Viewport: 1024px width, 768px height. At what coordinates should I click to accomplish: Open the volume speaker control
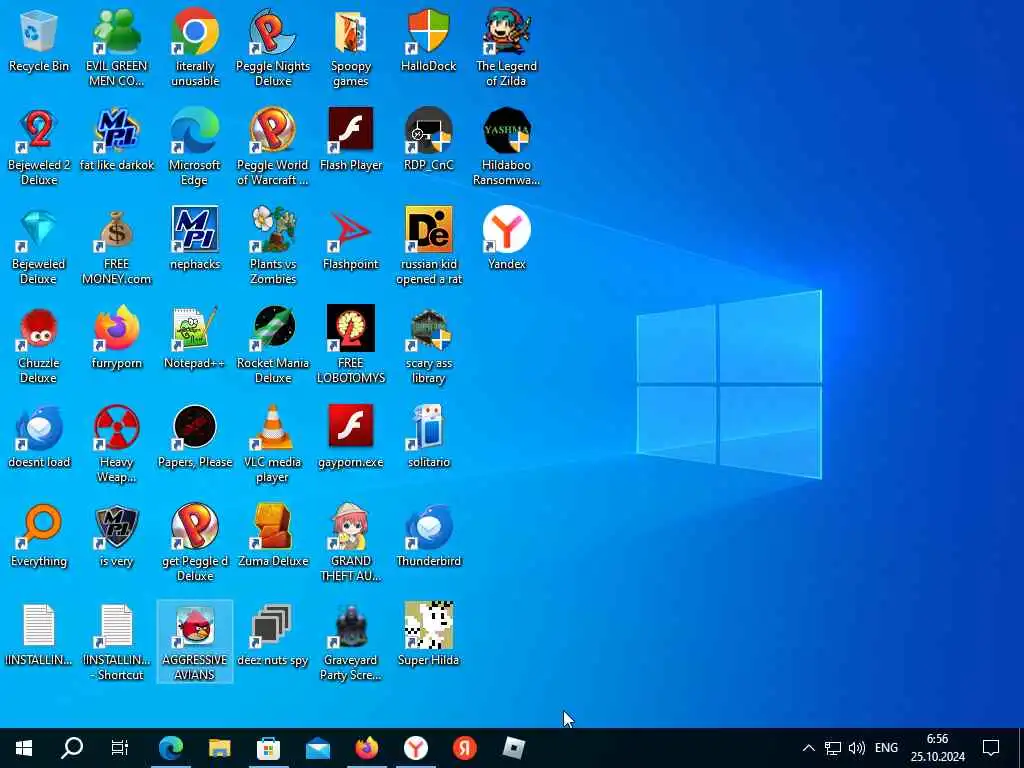click(x=857, y=748)
